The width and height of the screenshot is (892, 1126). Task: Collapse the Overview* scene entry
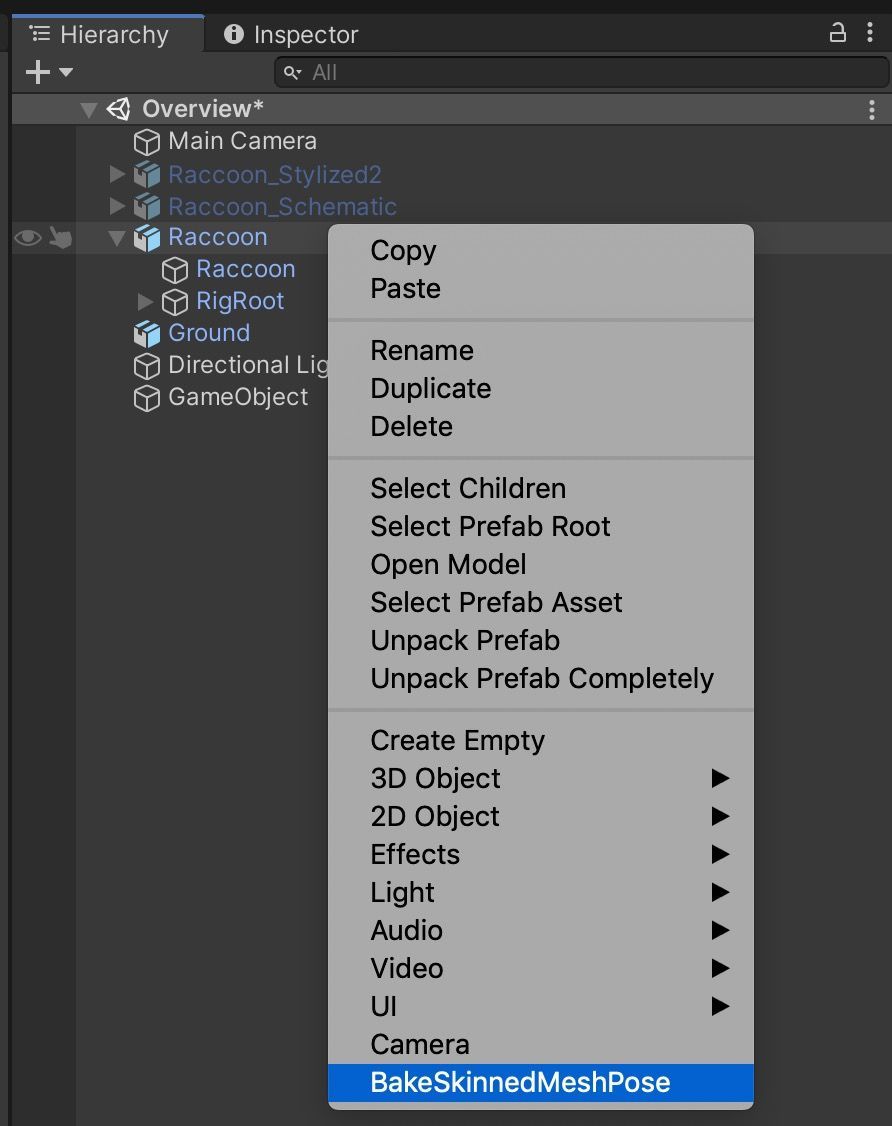pos(89,108)
